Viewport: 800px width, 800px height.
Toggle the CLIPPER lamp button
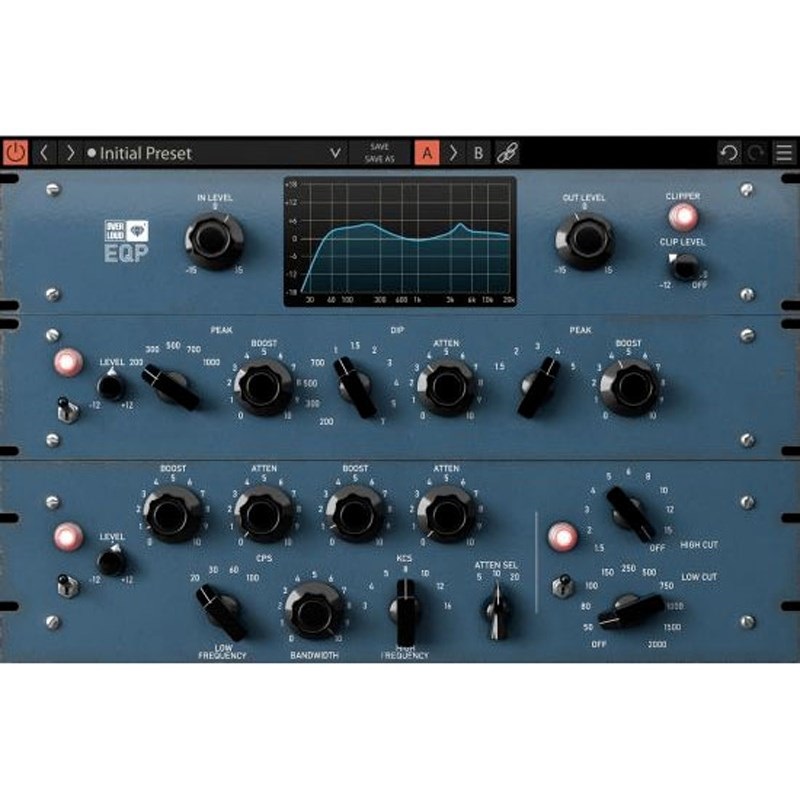[x=683, y=217]
